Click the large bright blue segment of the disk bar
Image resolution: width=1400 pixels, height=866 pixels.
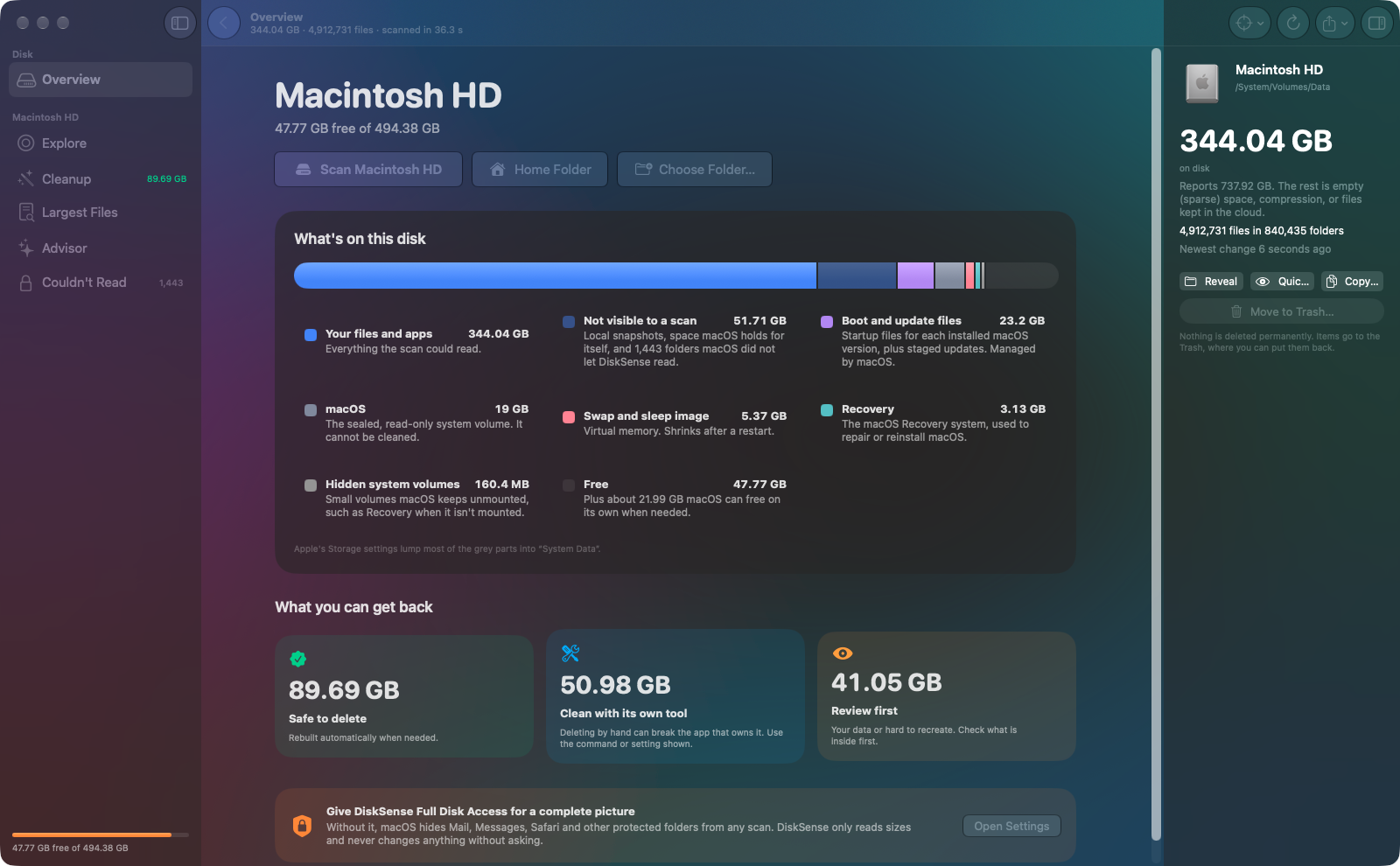(555, 276)
